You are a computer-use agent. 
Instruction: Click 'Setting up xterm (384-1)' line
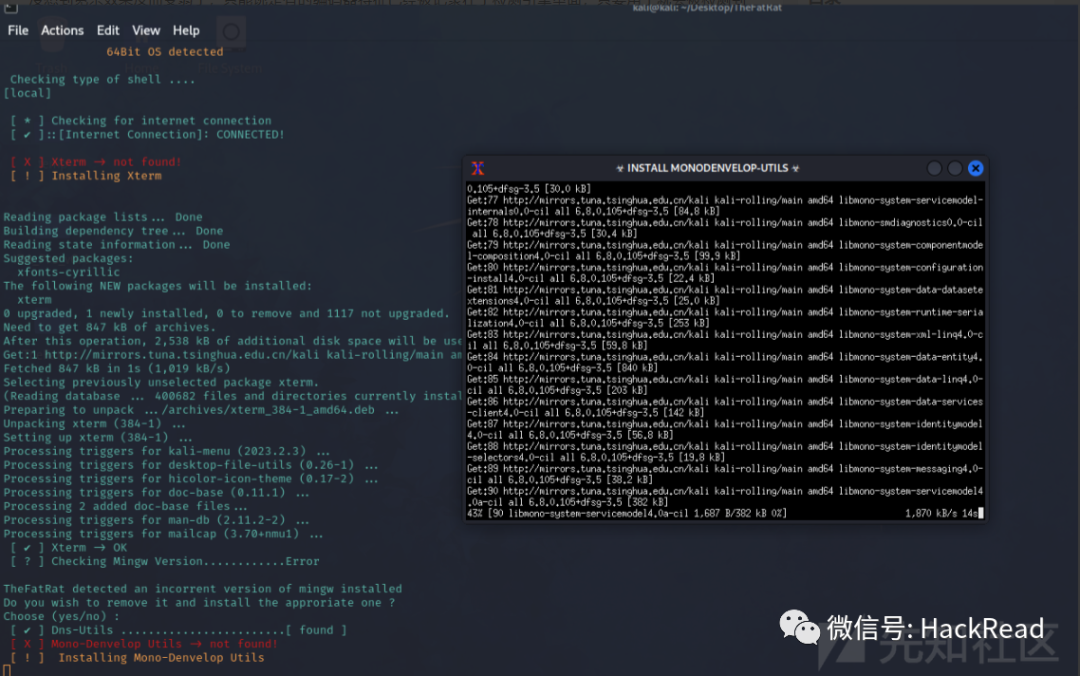pyautogui.click(x=98, y=438)
